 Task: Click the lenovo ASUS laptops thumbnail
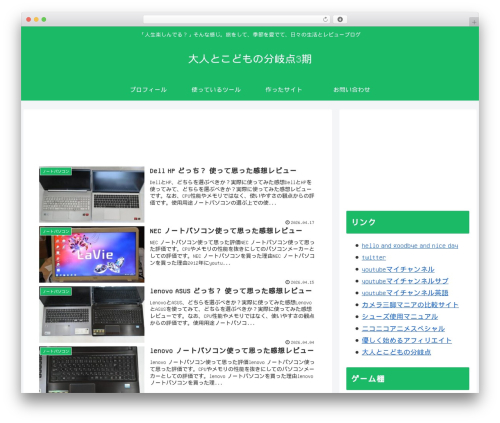tap(92, 314)
